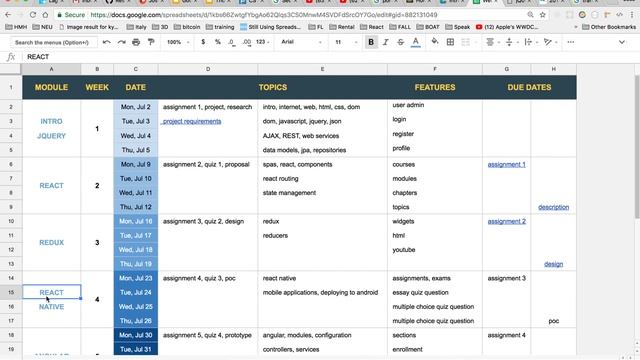Viewport: 640px width, 360px height.
Task: Click the browser address bar URL
Action: (264, 15)
